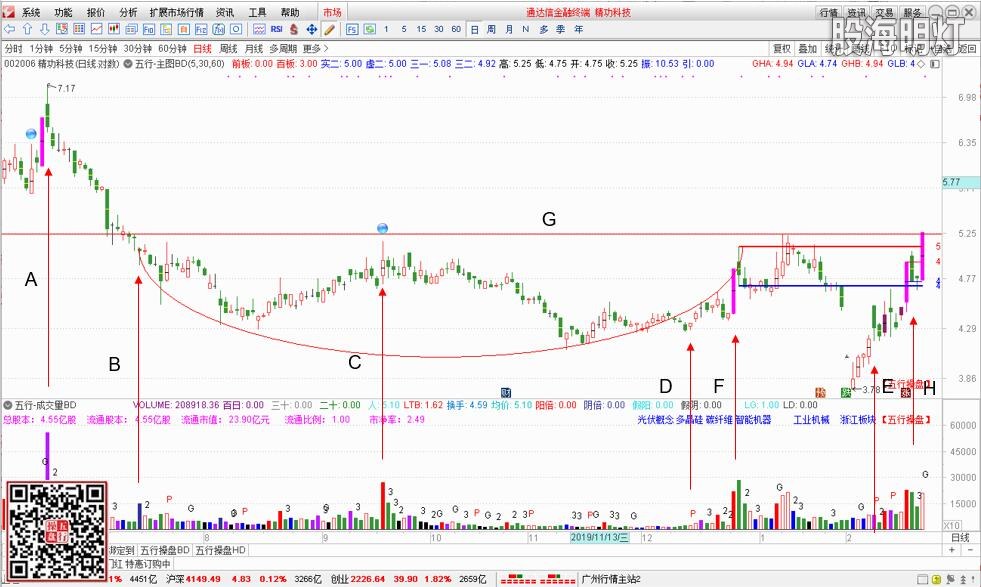Select the monthly 月 period toggle

tap(509, 29)
